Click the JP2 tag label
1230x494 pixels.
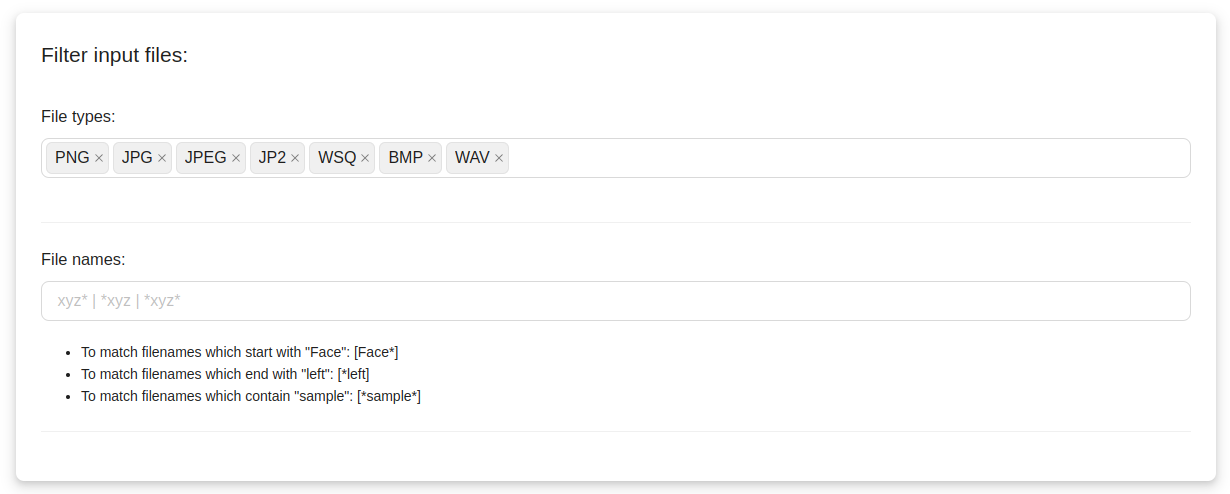[272, 158]
